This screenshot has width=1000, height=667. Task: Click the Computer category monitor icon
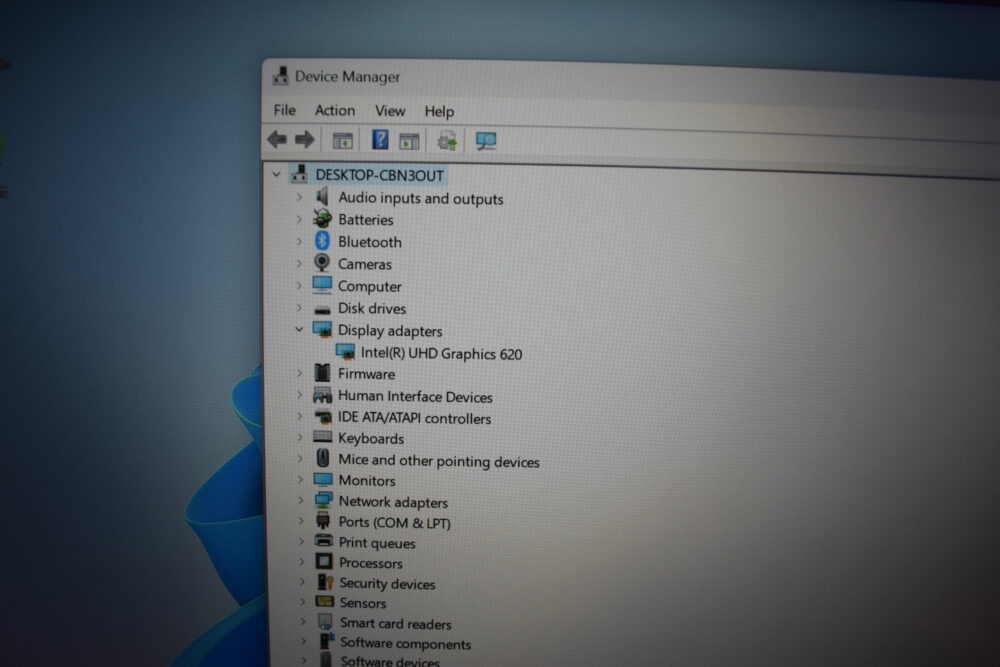(x=322, y=285)
